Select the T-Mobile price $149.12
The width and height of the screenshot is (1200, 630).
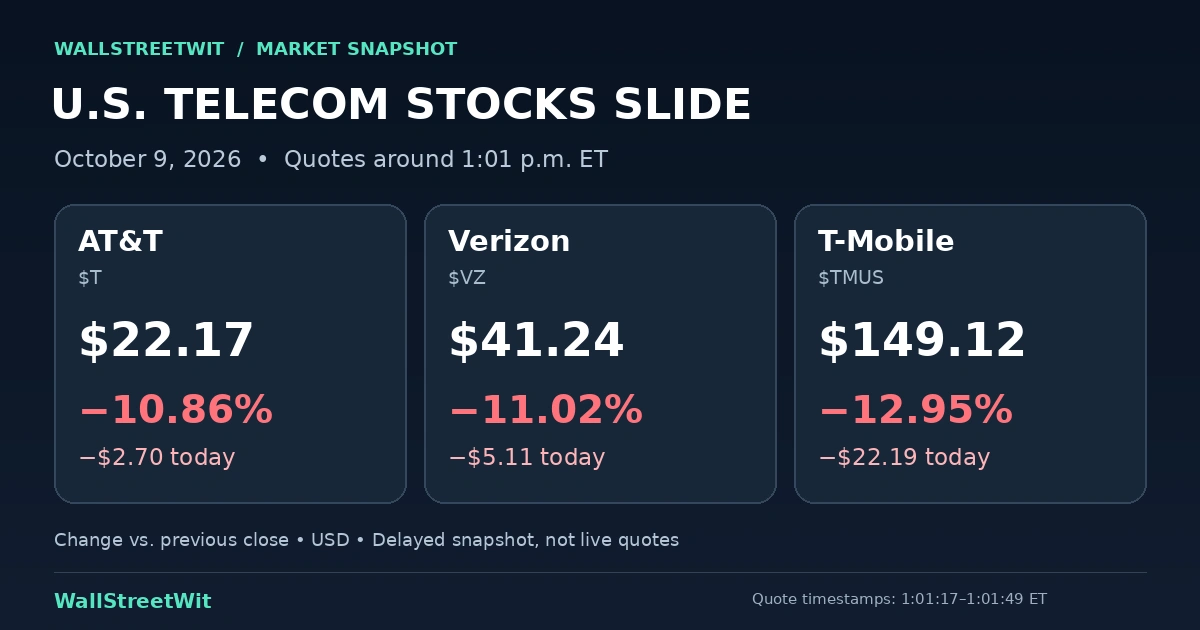point(922,341)
